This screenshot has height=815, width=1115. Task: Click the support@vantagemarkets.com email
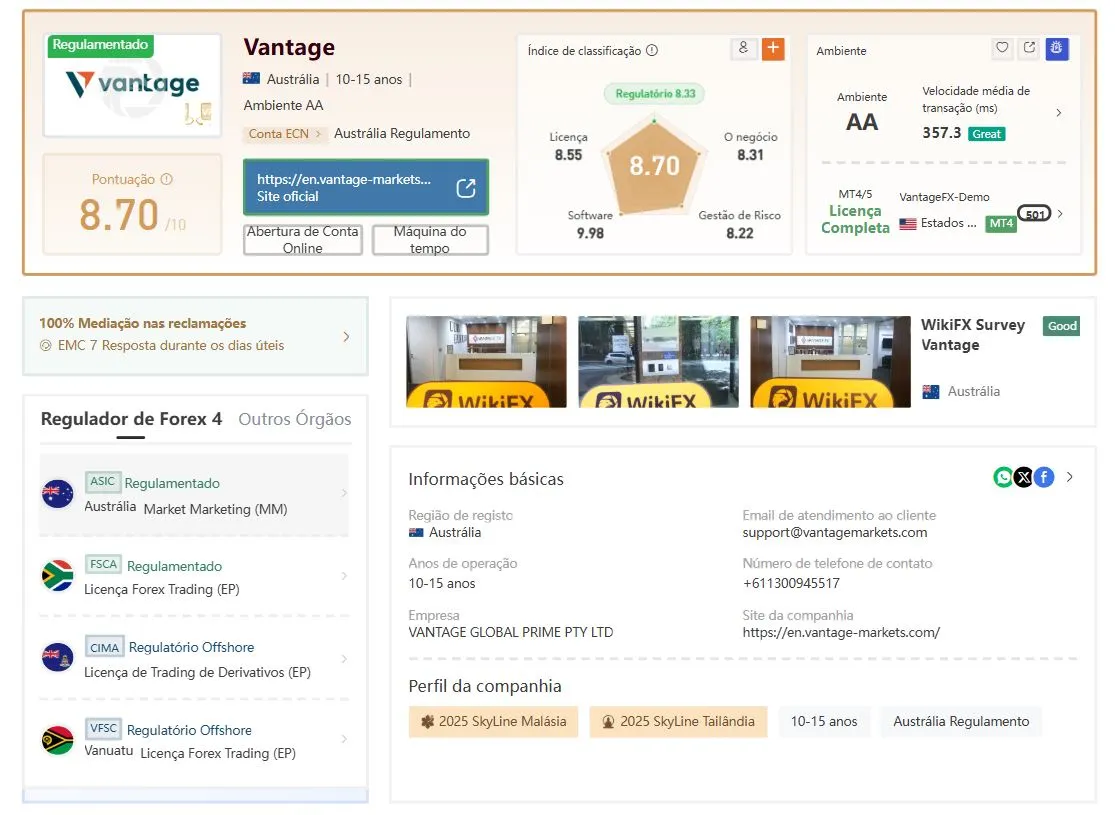(x=835, y=533)
